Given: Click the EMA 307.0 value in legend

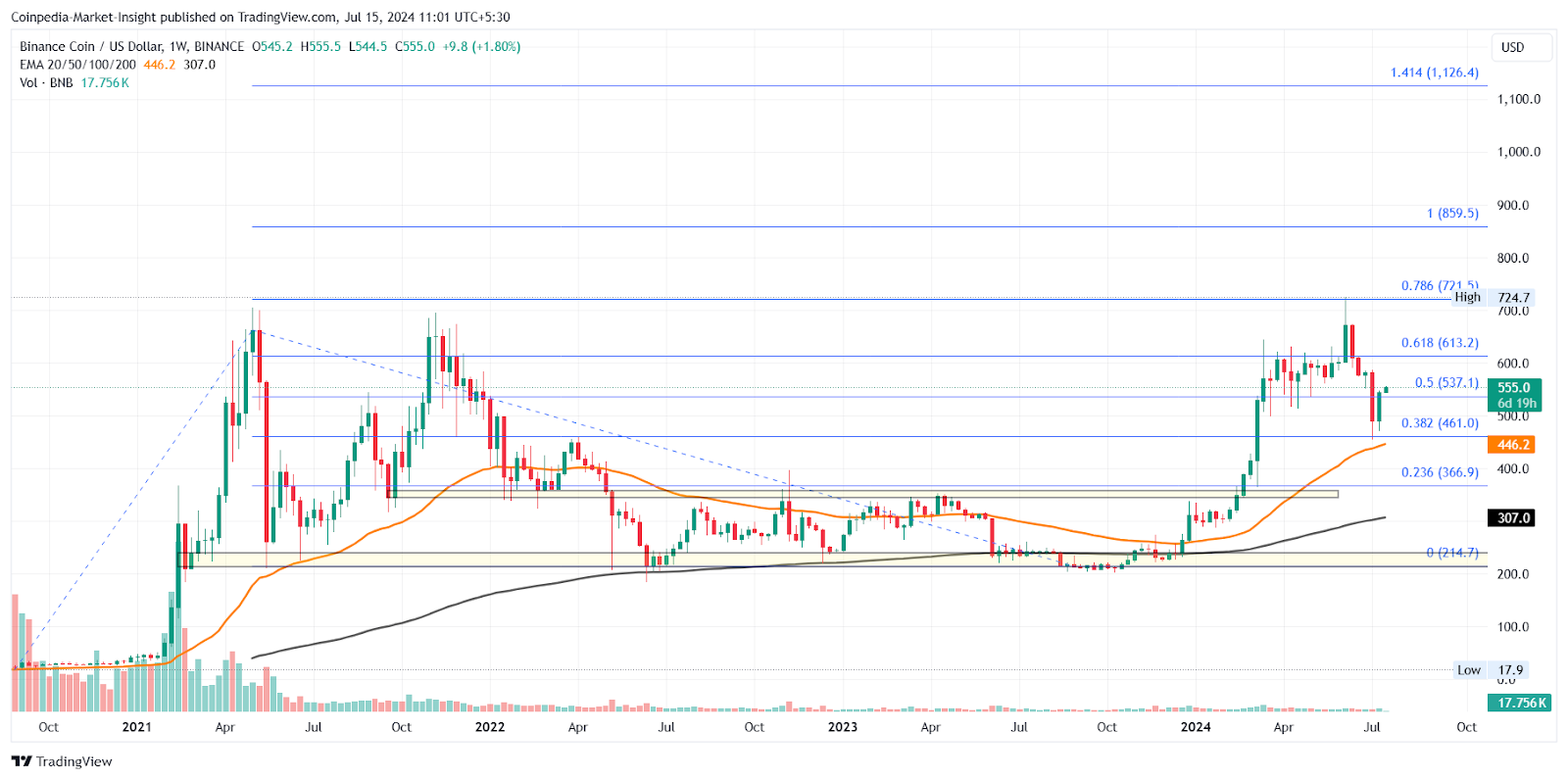Looking at the screenshot, I should 200,65.
